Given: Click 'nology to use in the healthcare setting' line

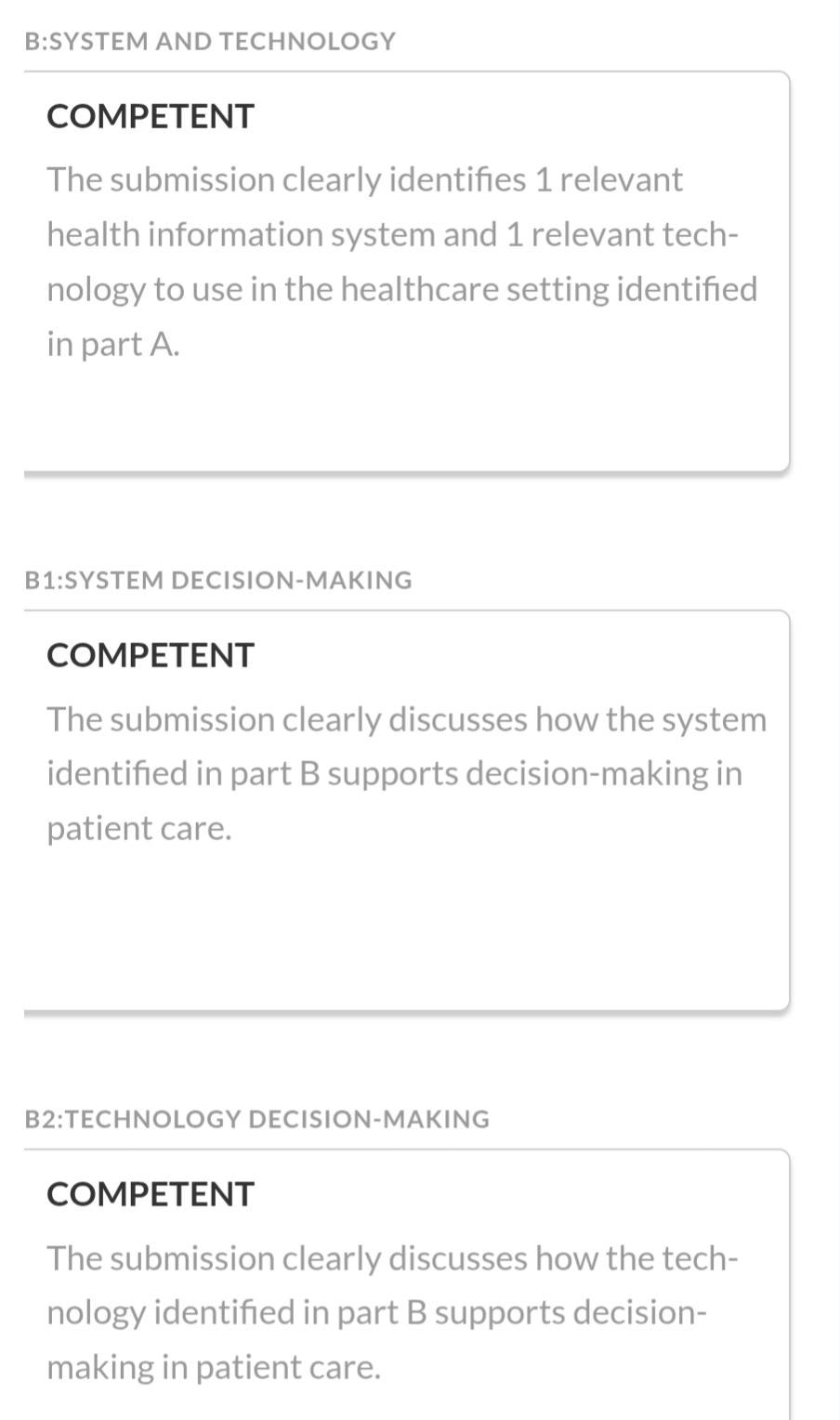Looking at the screenshot, I should pos(329,289).
